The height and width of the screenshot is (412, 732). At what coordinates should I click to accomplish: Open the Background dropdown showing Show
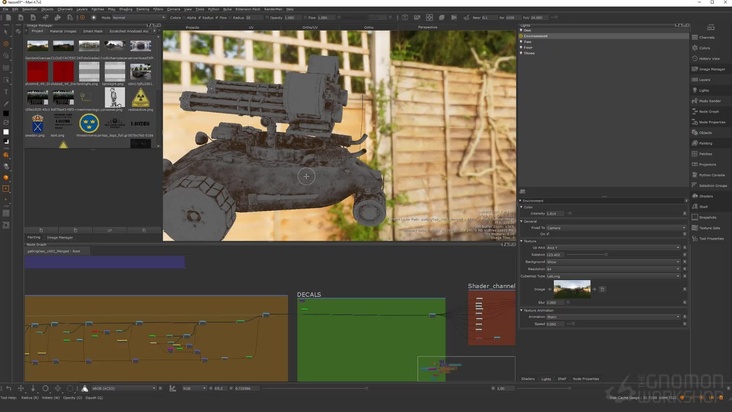612,262
